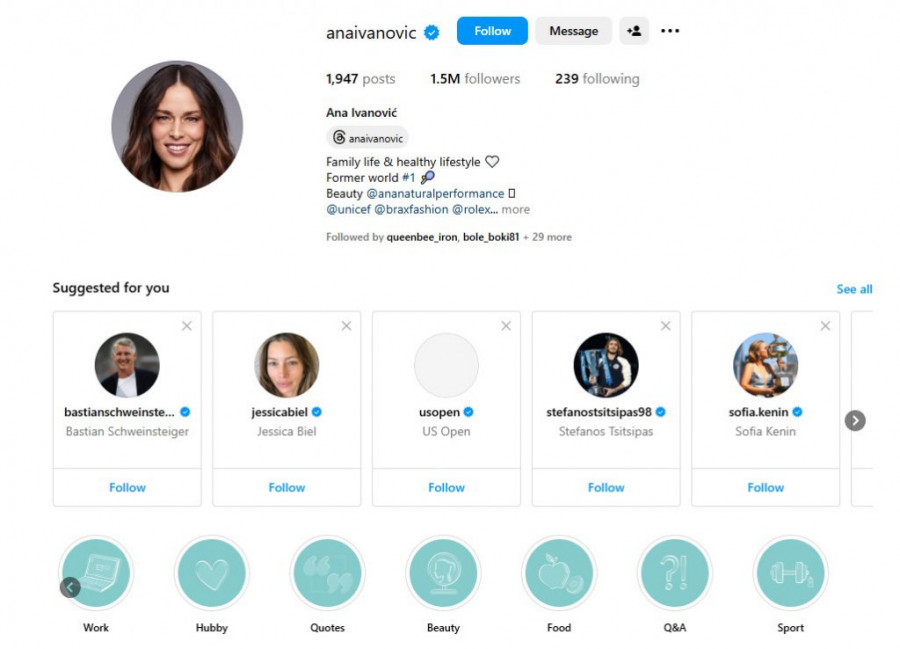Screen dimensions: 900x649
Task: Open the Sport highlight dumbbell icon
Action: (790, 573)
